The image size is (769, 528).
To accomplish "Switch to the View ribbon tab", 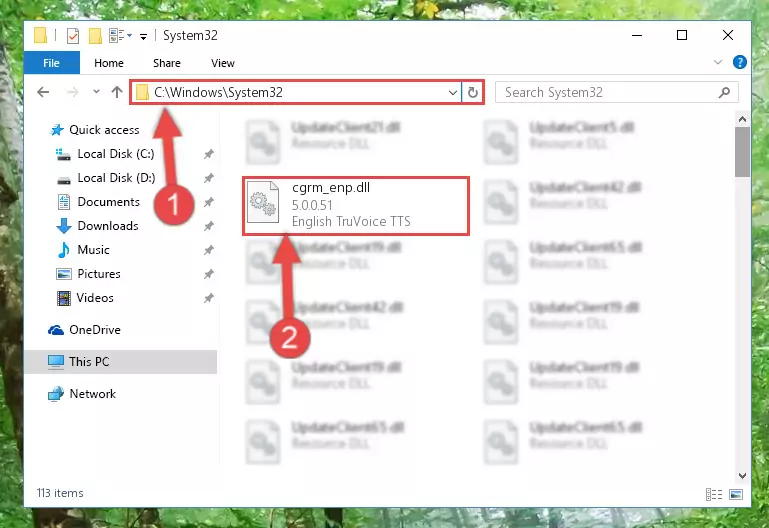I will tap(223, 63).
